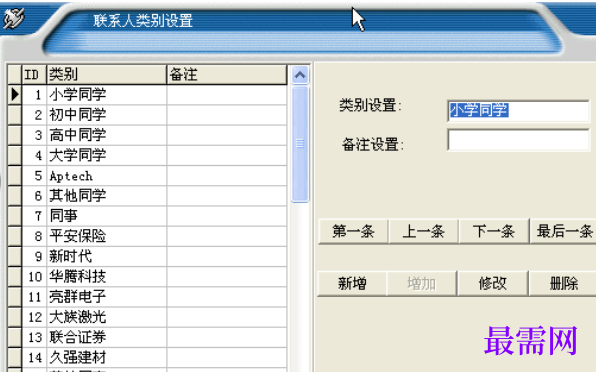The height and width of the screenshot is (372, 596).
Task: Go to first record with 第一条
Action: click(353, 231)
